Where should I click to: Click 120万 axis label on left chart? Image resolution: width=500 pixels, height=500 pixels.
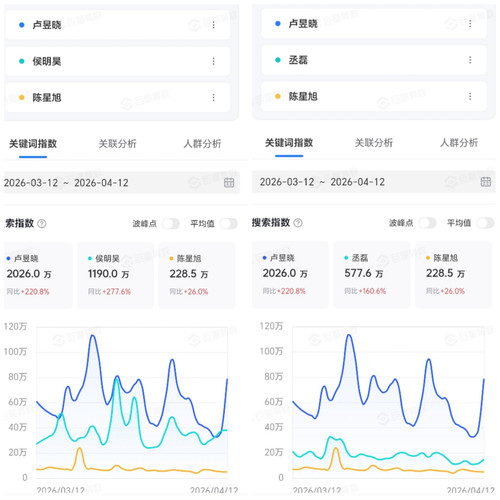[15, 326]
